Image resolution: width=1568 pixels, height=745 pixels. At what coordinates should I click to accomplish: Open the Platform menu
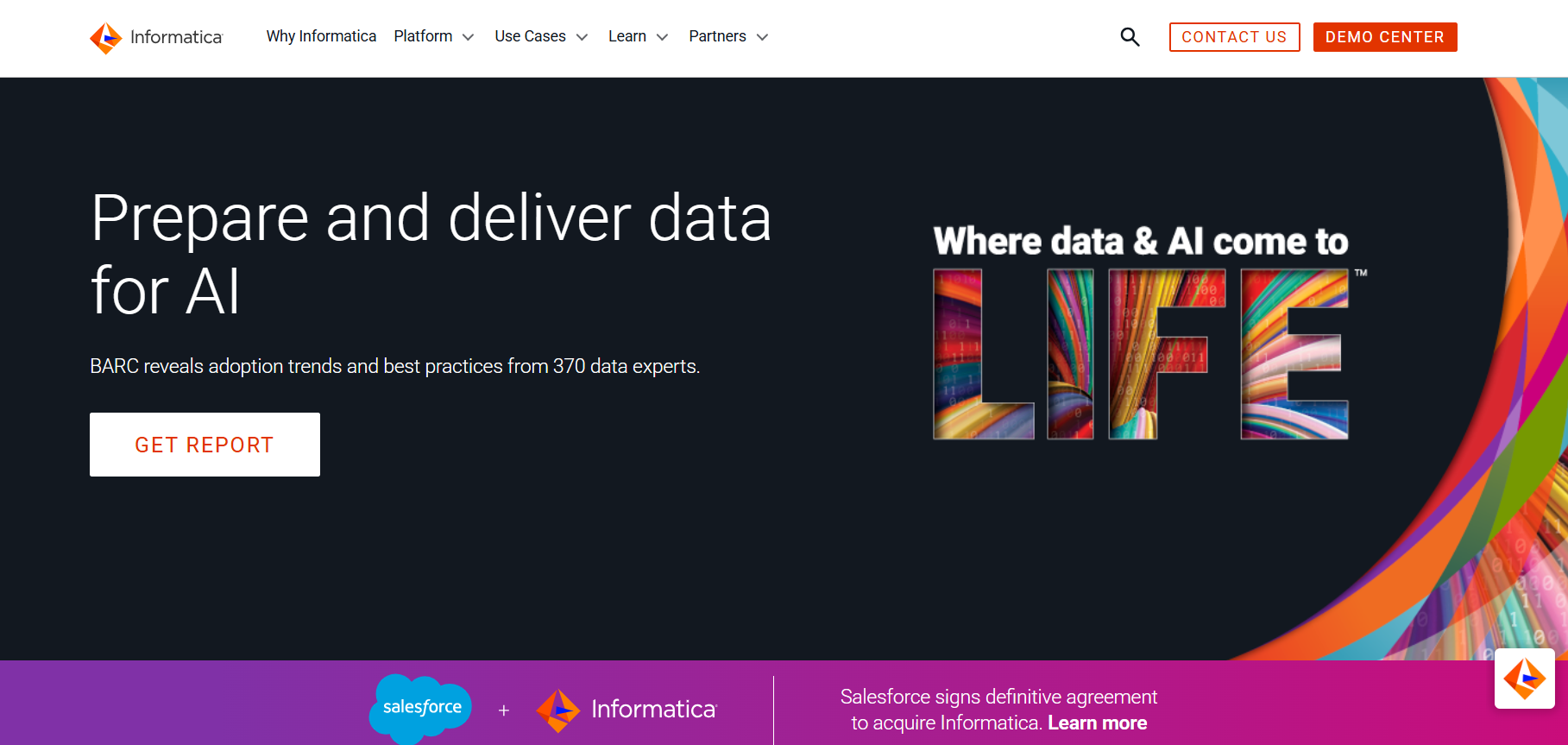(x=423, y=36)
